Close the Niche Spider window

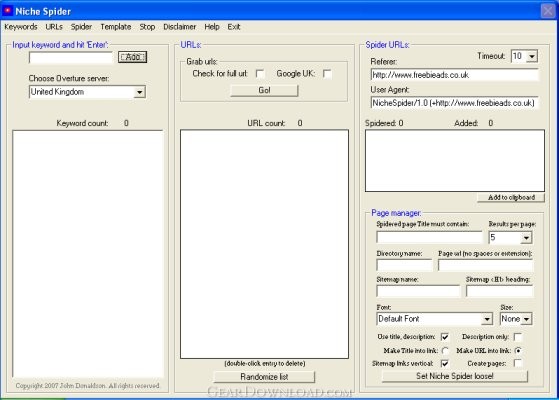[x=548, y=11]
